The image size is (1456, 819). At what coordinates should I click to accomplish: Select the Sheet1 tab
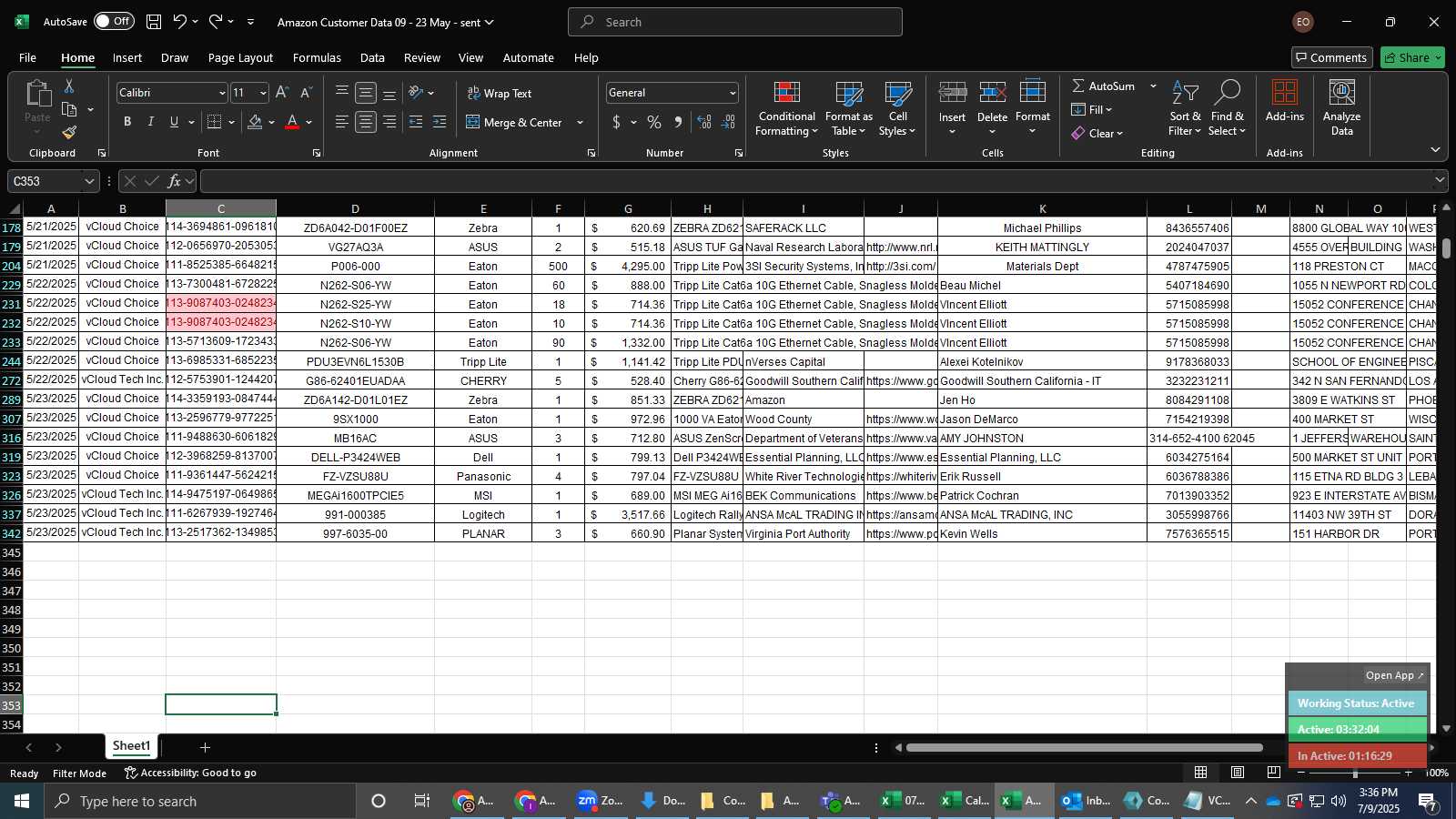click(131, 746)
